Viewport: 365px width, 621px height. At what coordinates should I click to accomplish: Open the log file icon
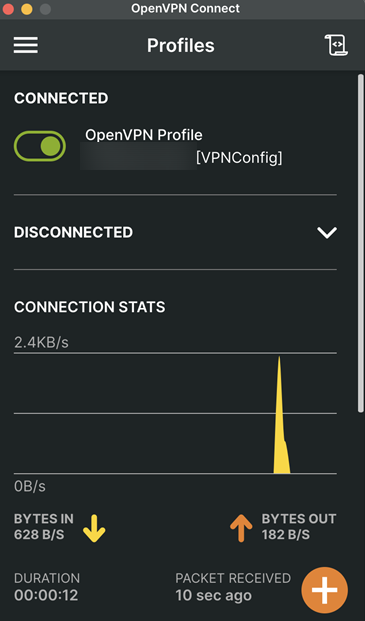[336, 45]
